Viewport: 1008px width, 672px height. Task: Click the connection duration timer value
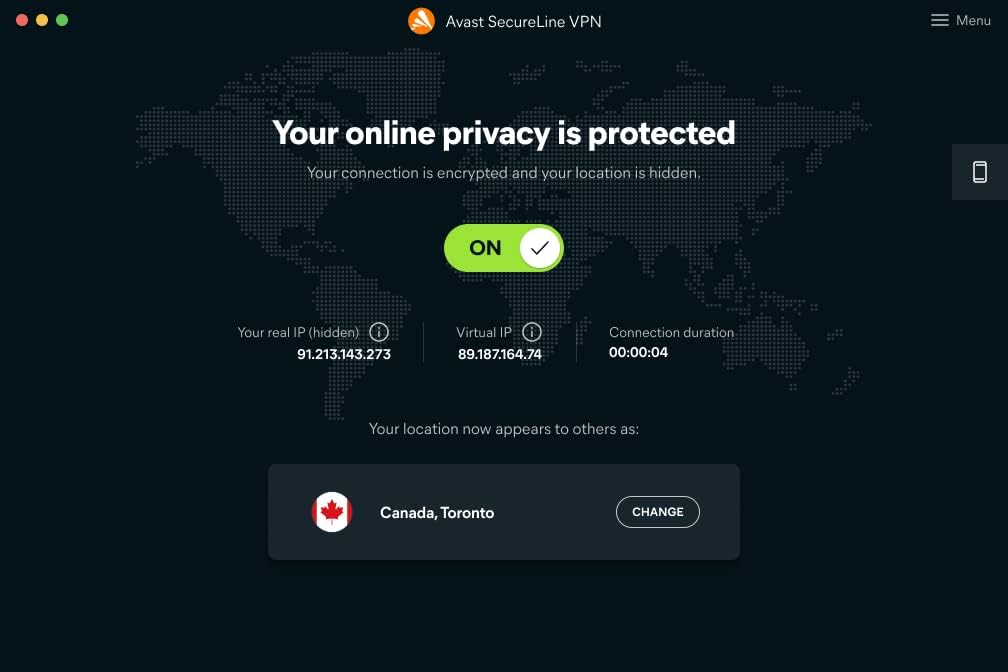[638, 352]
